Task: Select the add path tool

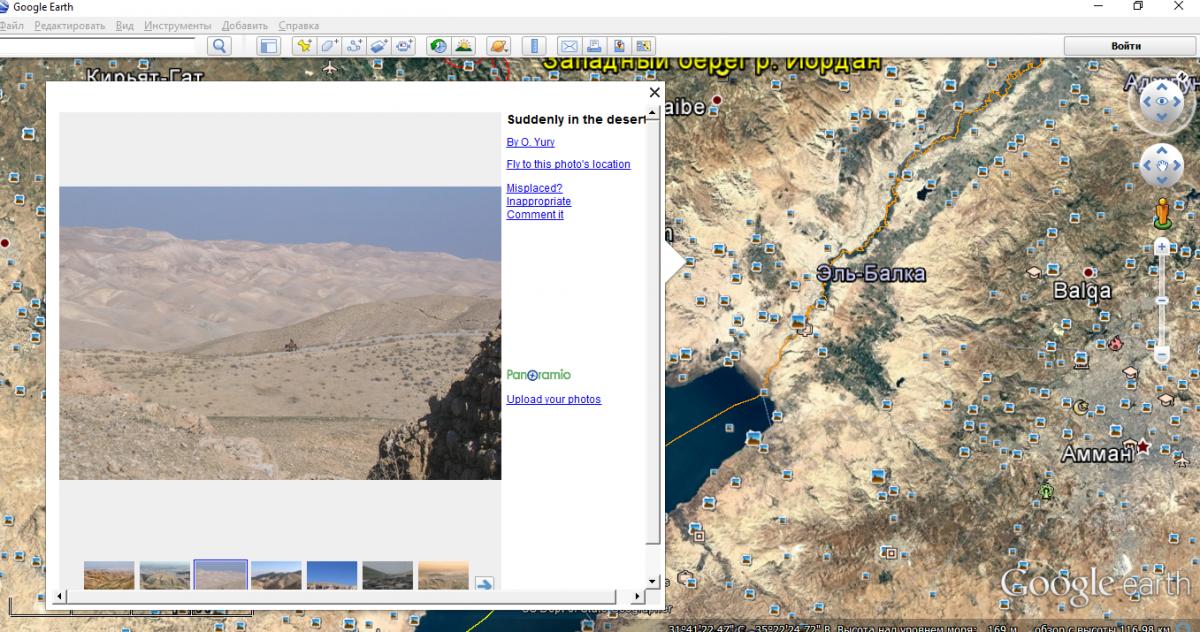Action: (355, 46)
